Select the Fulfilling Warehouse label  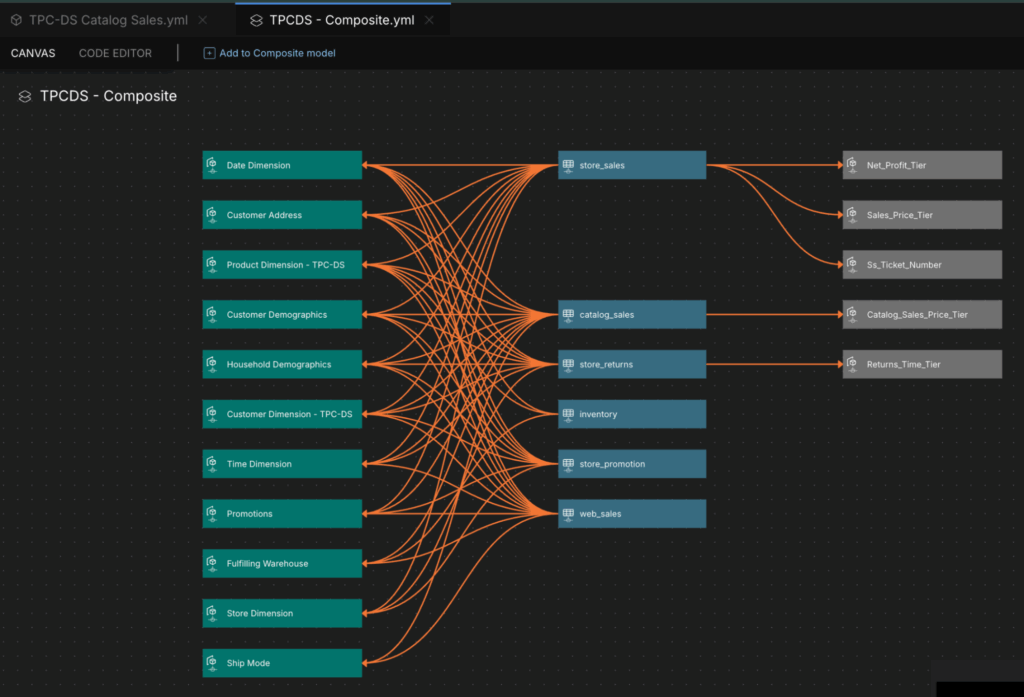267,563
